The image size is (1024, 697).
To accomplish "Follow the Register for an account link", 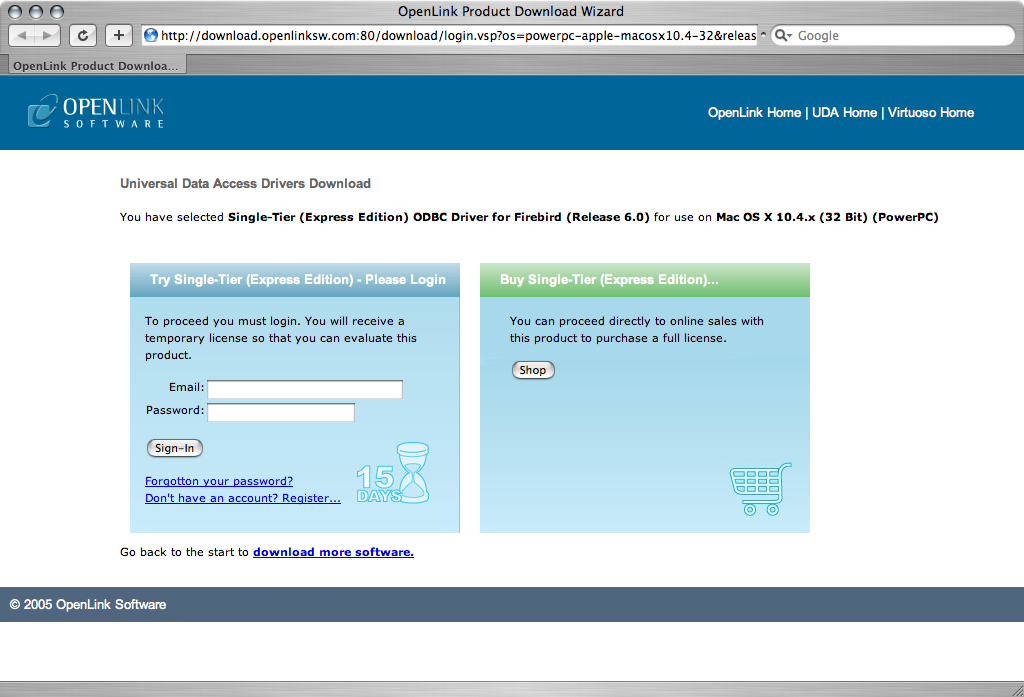I will (242, 498).
